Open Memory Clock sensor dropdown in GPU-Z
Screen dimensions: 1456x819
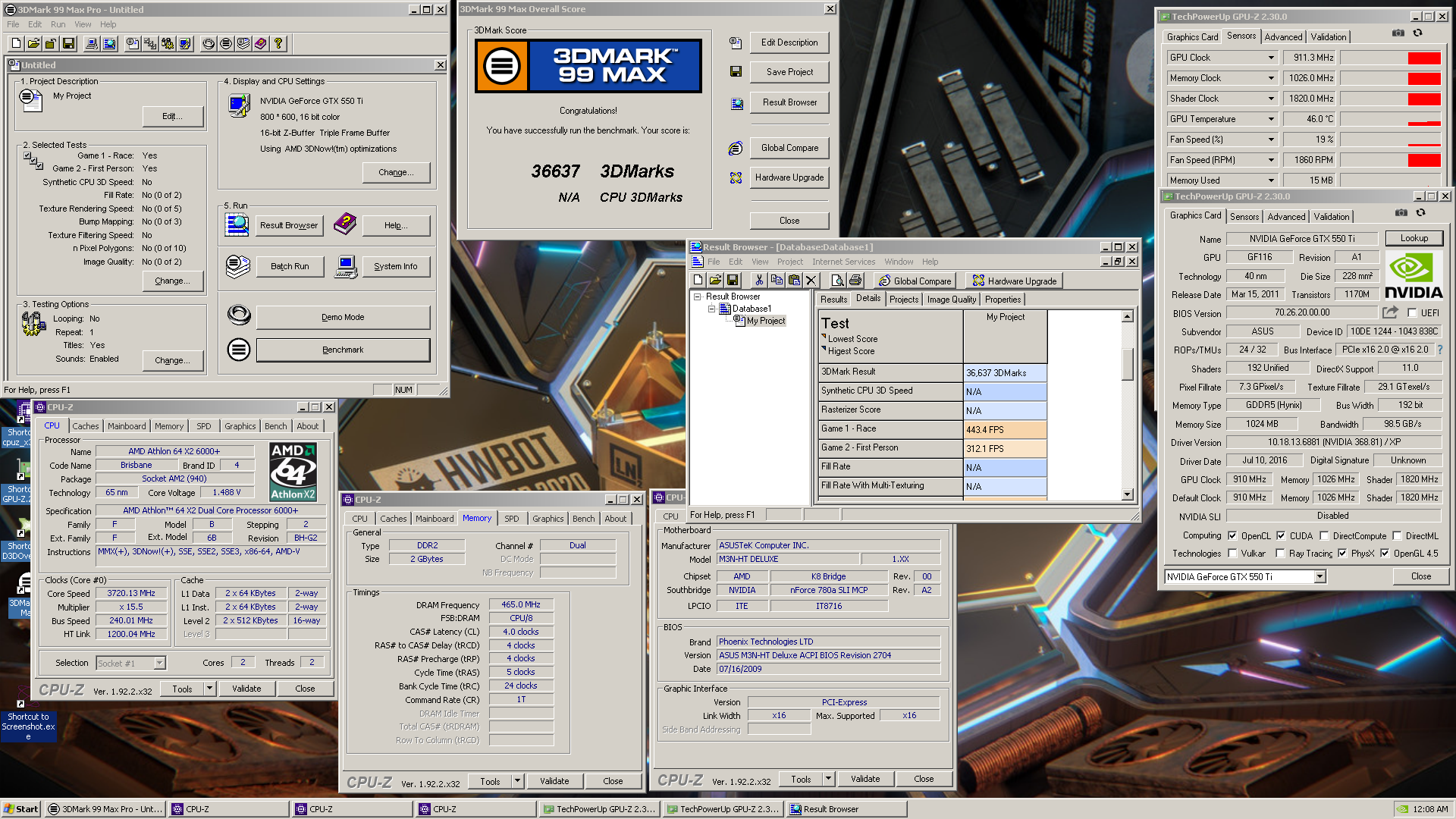tap(1271, 78)
